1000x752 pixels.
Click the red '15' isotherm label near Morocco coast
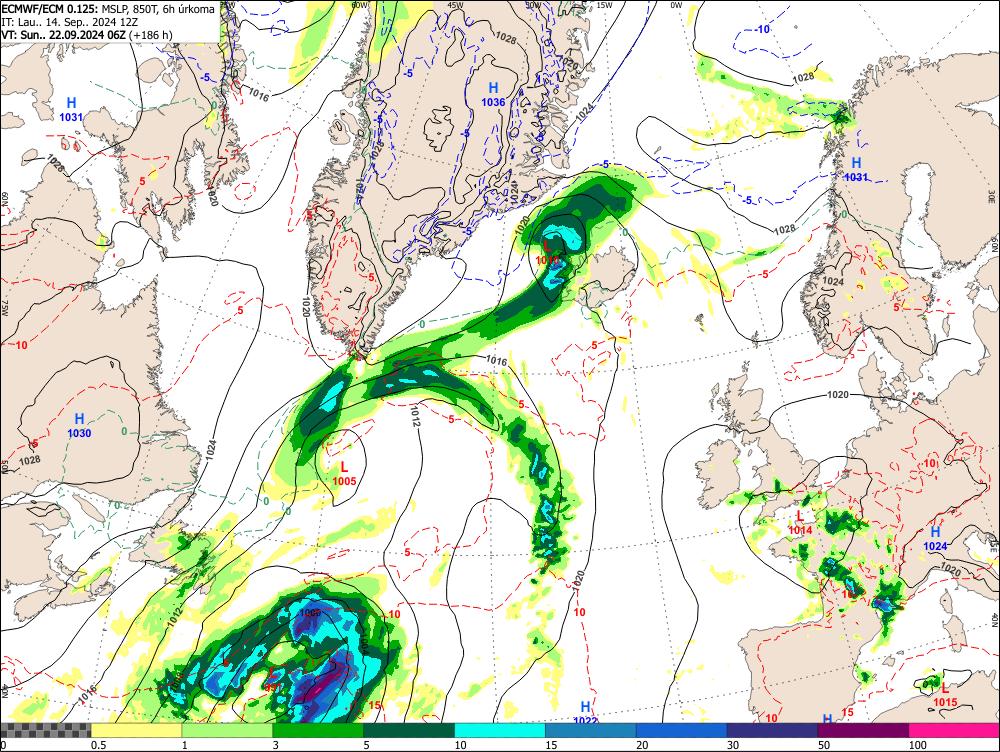848,712
